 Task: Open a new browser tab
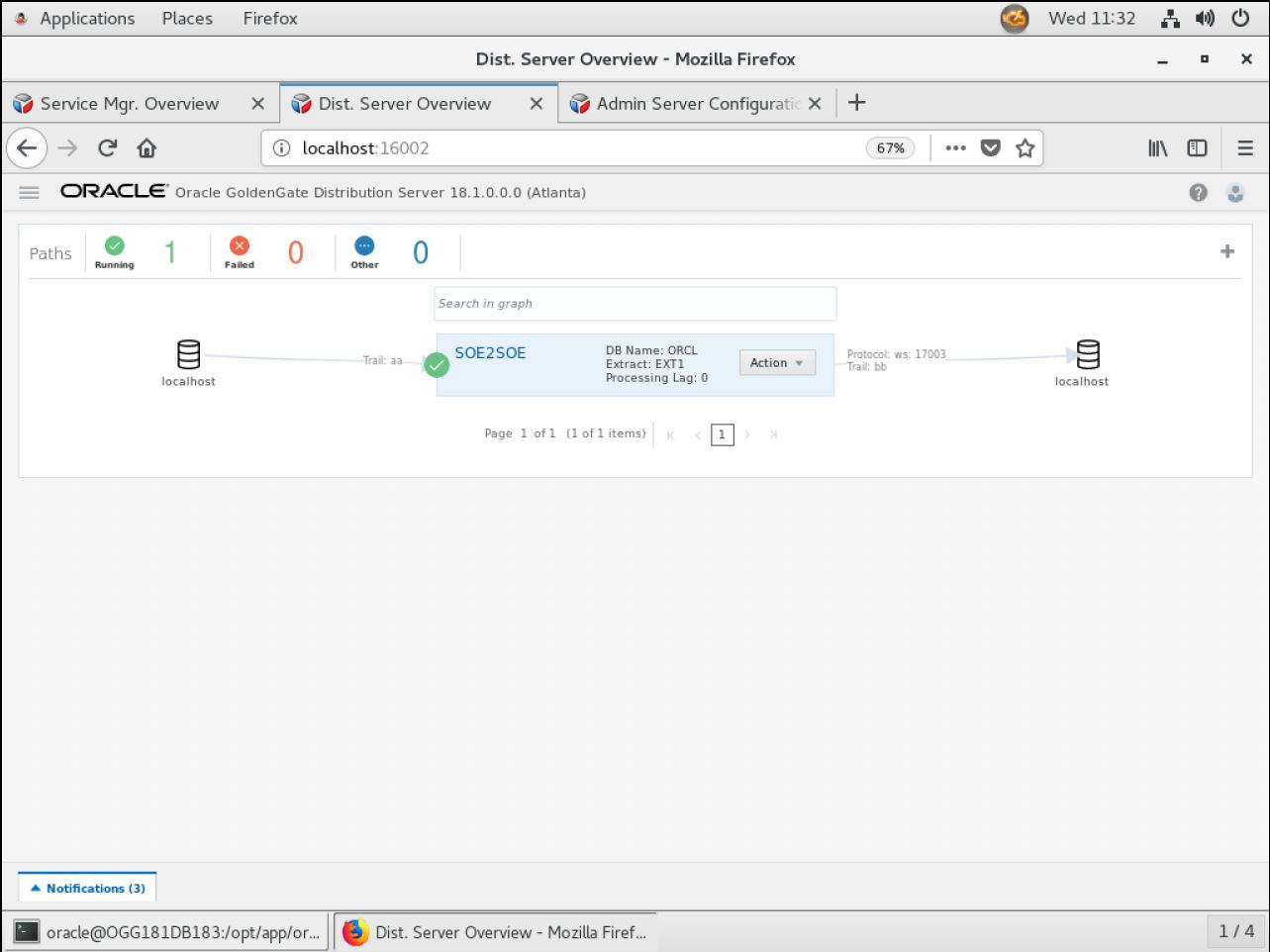click(x=857, y=103)
